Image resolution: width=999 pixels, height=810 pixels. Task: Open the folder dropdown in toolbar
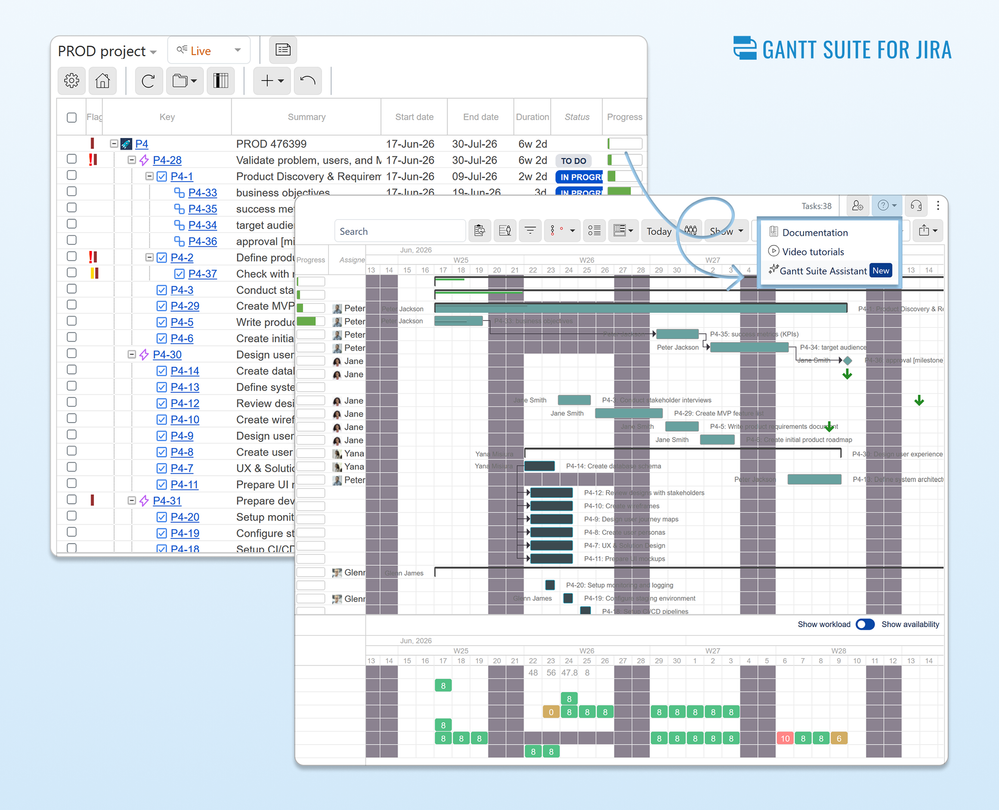[185, 81]
